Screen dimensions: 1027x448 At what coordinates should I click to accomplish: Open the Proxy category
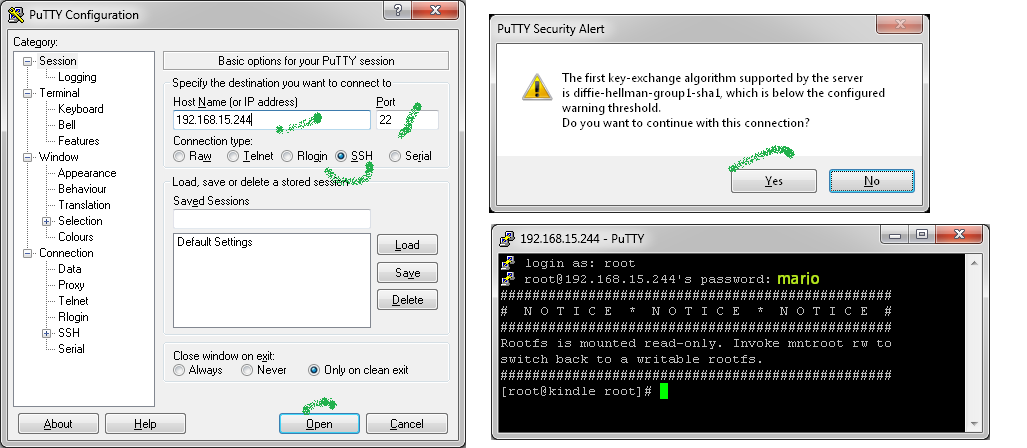(x=71, y=285)
